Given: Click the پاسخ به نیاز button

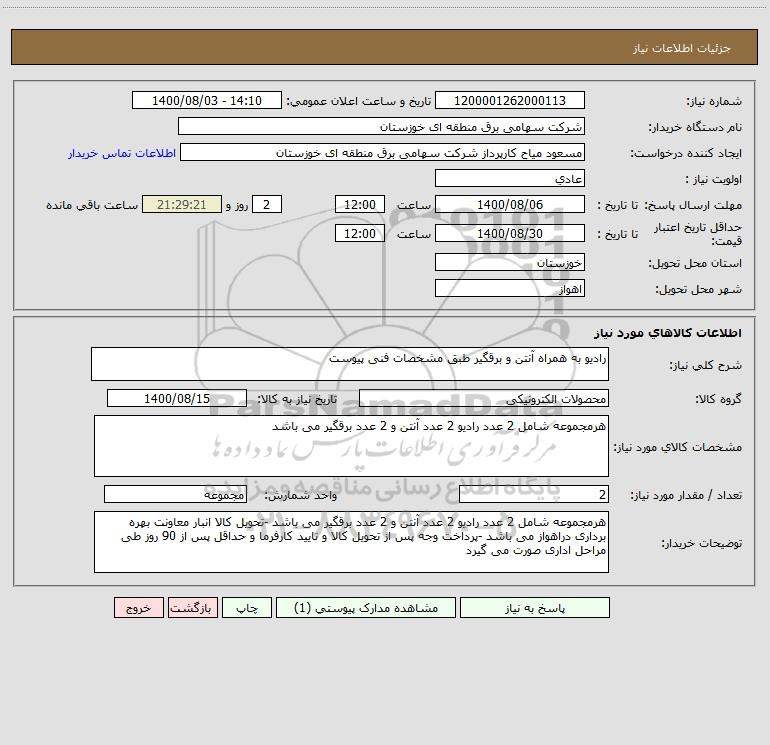Looking at the screenshot, I should (535, 608).
